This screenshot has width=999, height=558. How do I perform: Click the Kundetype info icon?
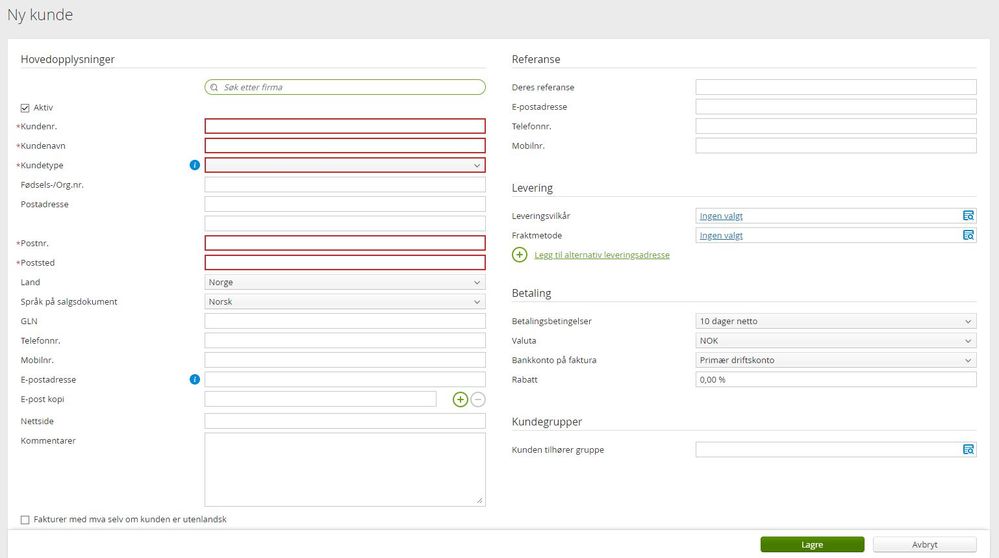click(x=195, y=165)
